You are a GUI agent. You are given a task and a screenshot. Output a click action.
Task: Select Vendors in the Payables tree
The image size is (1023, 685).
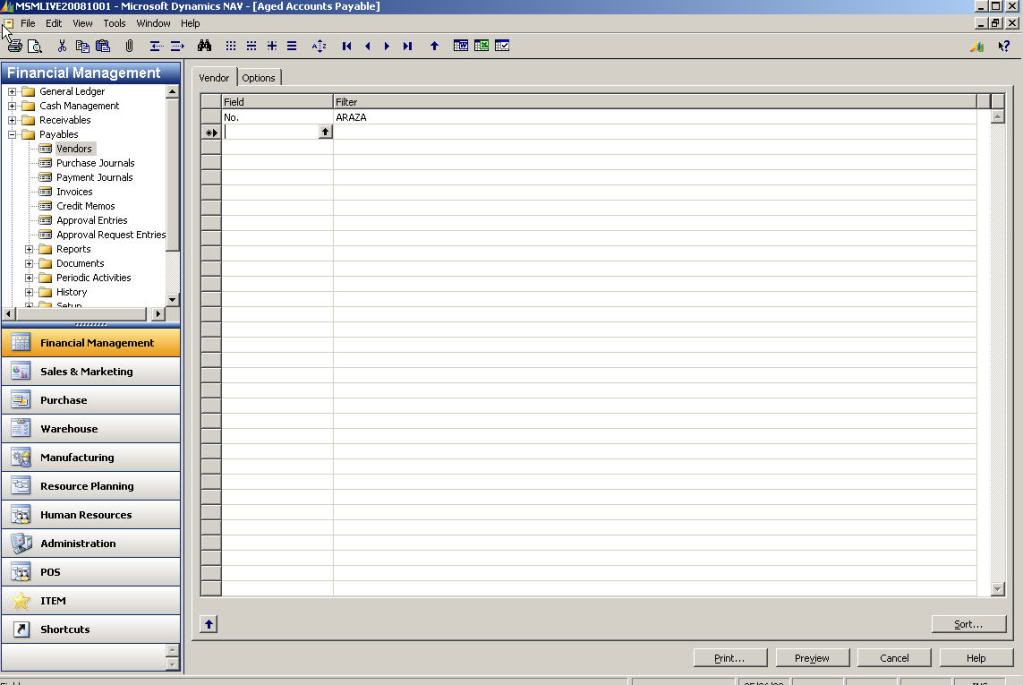click(x=74, y=149)
